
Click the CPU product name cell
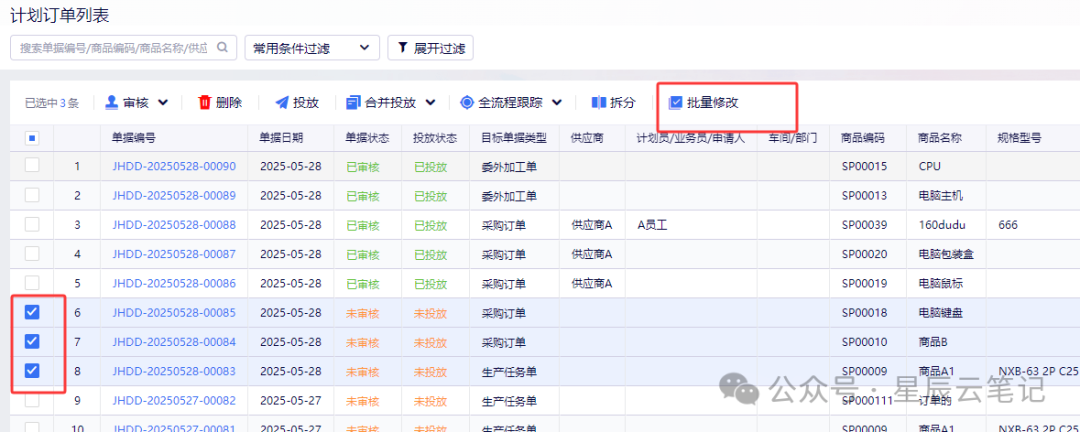tap(930, 166)
